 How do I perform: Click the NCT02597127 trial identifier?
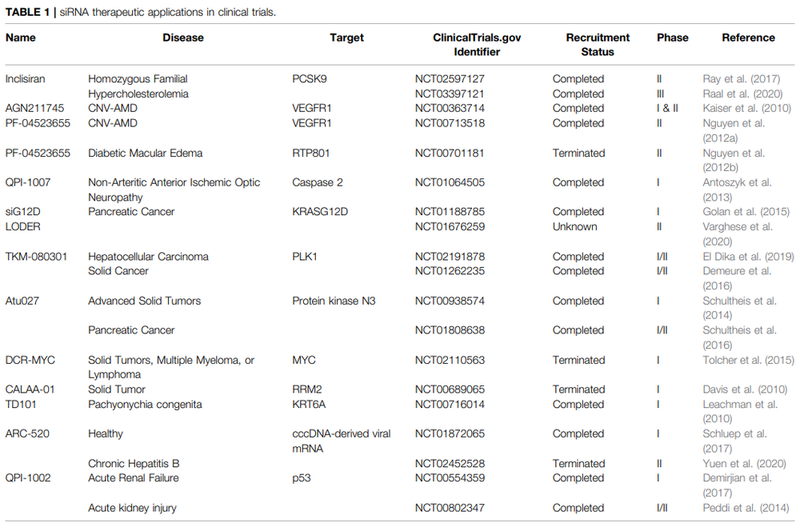(452, 78)
